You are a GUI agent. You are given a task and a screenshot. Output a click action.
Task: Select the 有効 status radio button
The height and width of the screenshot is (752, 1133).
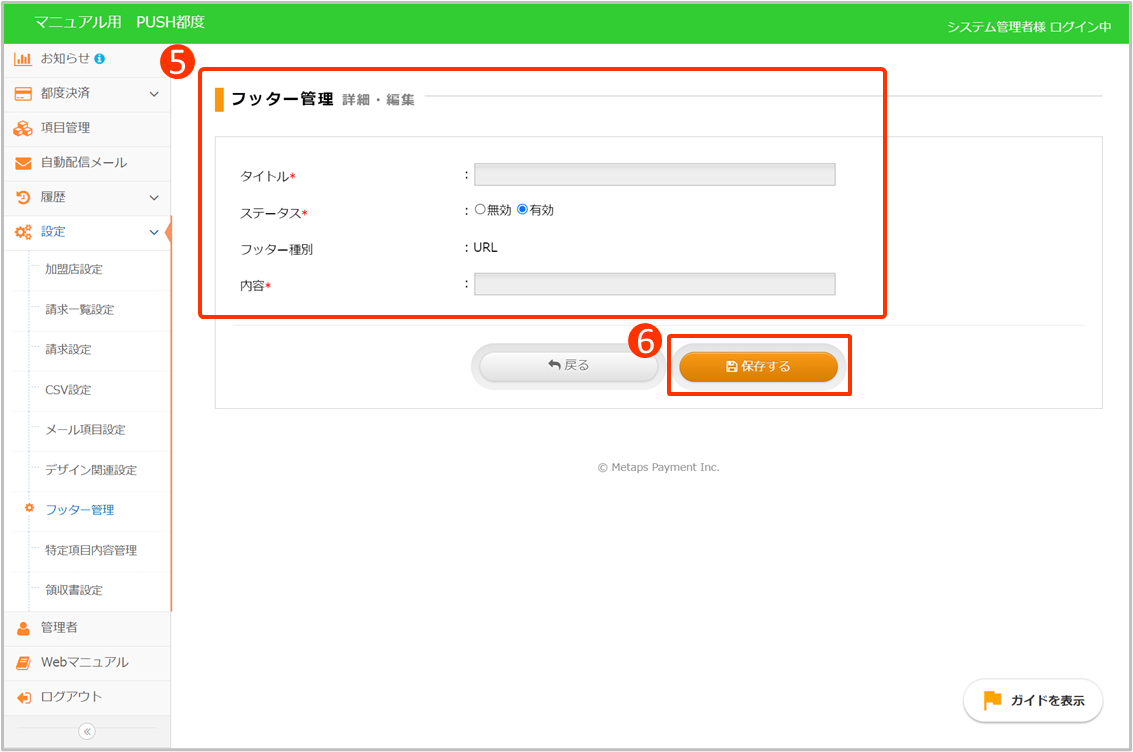(x=522, y=210)
